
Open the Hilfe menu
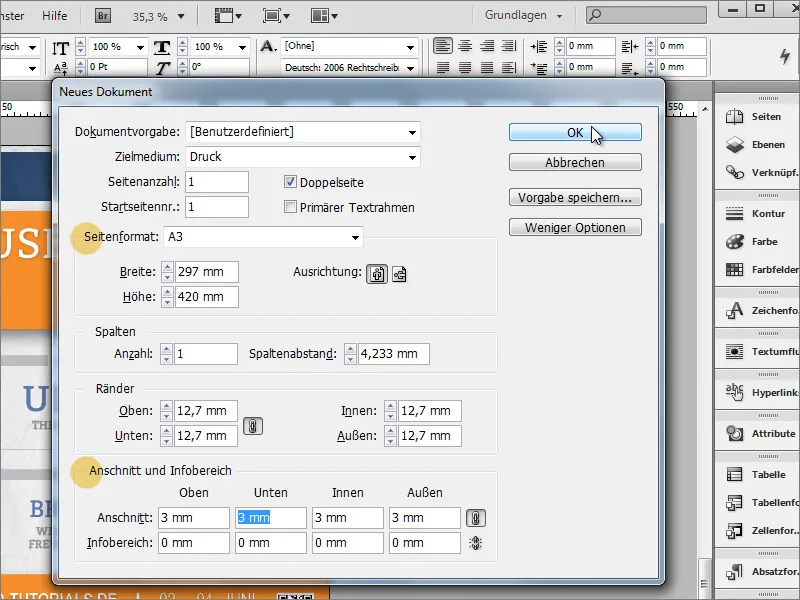55,16
